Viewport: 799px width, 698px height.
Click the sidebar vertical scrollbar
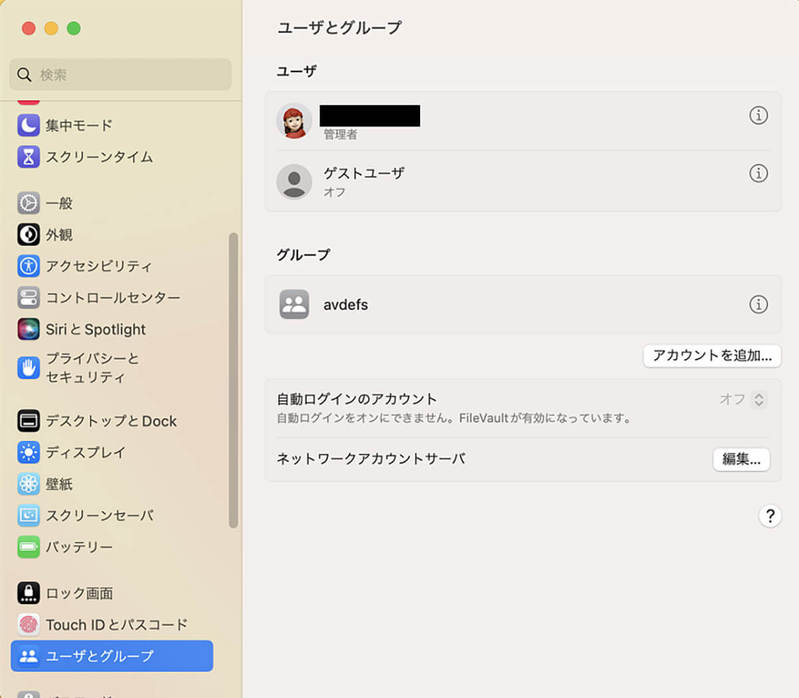(x=233, y=380)
